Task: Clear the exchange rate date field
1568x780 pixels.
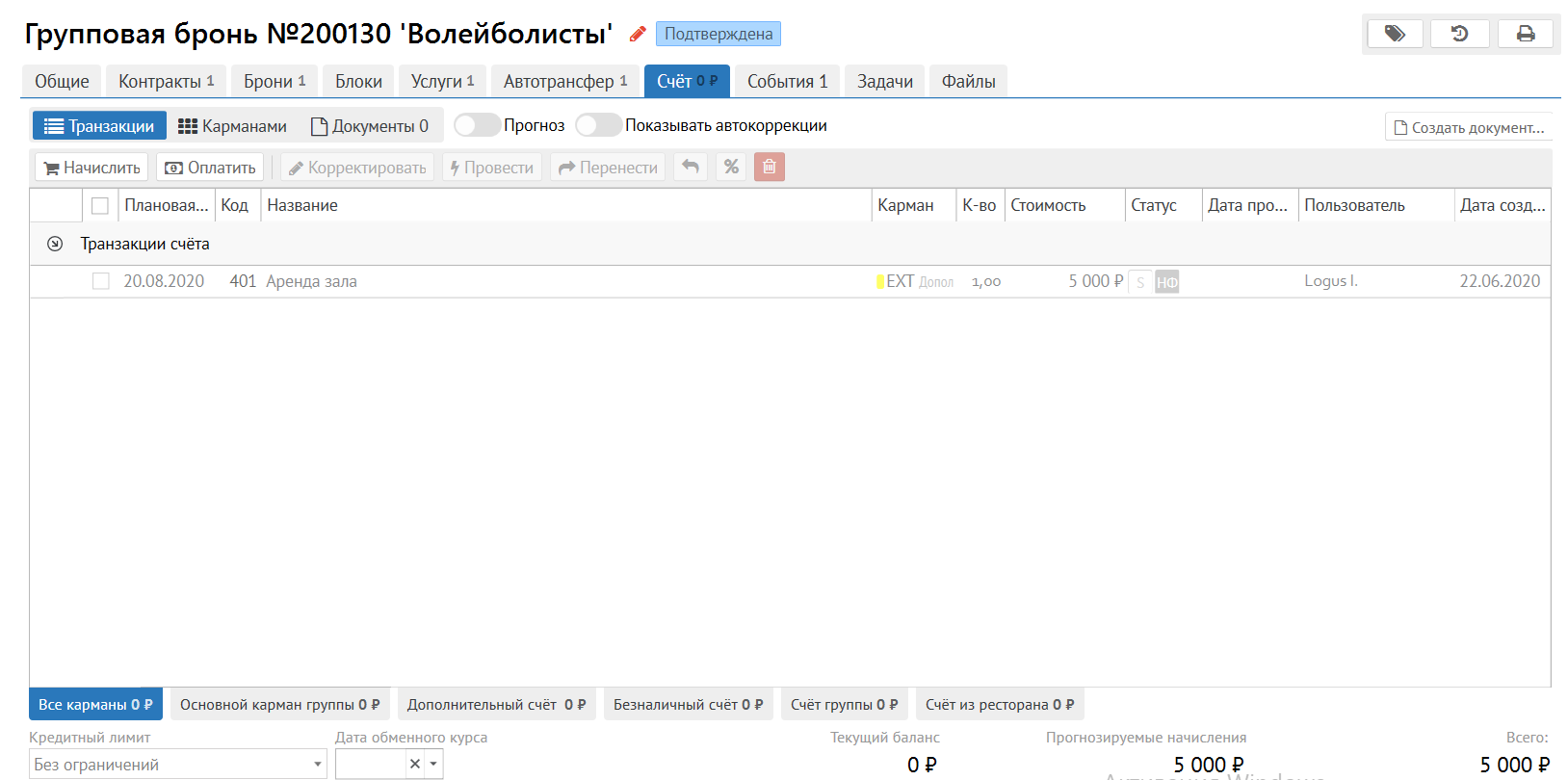Action: 415,764
